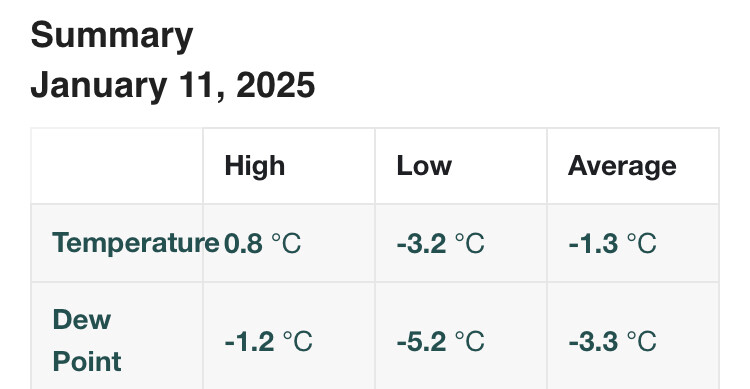The width and height of the screenshot is (750, 389).
Task: Click the °C unit beside -1.2
Action: click(x=298, y=342)
